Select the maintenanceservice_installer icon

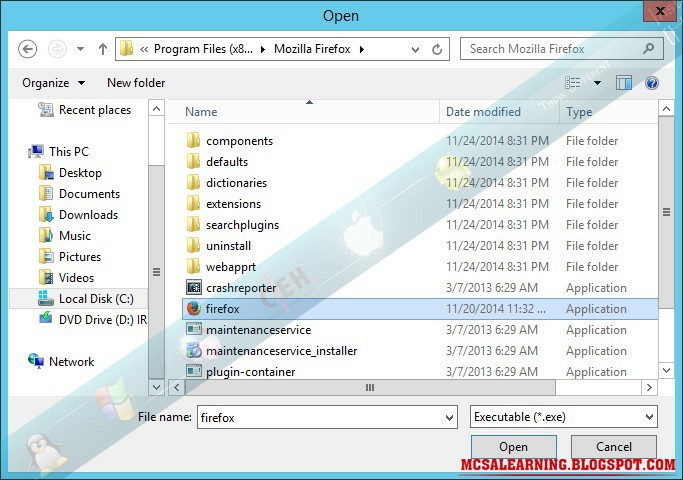(x=194, y=350)
